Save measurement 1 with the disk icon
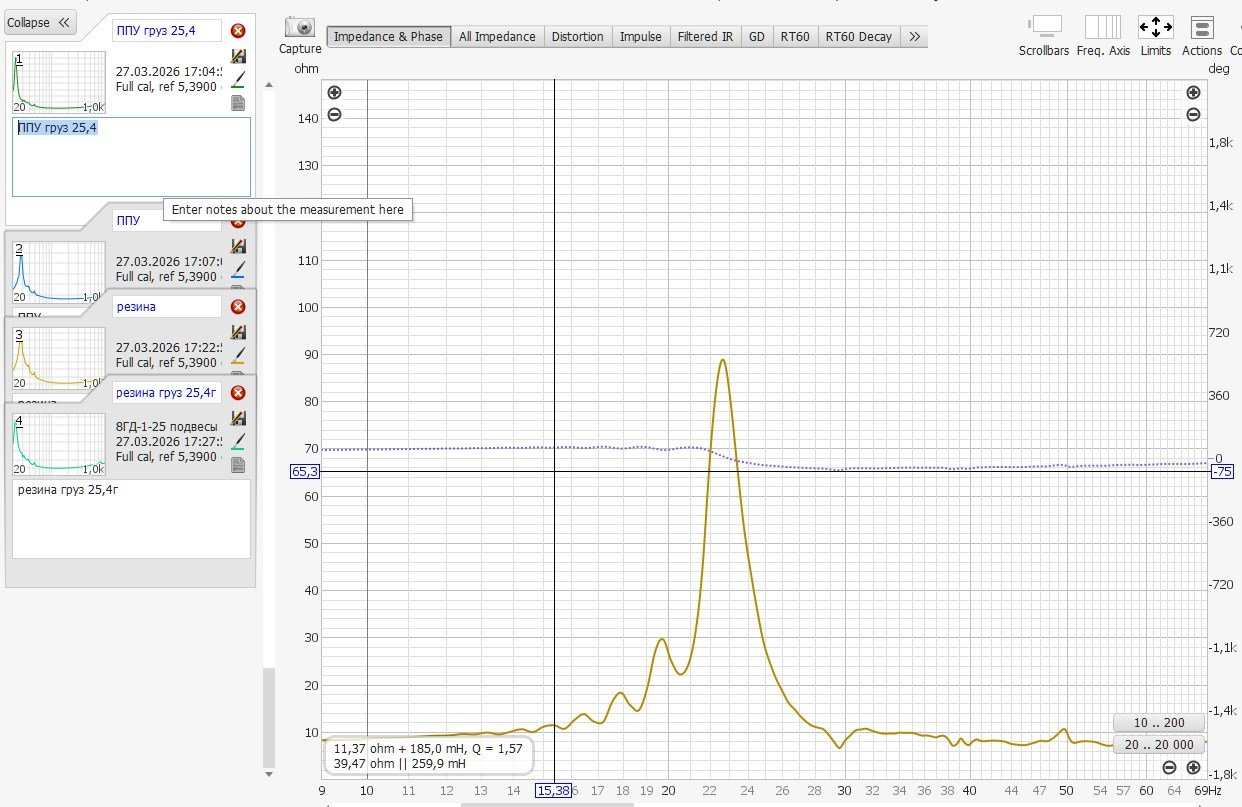The height and width of the screenshot is (807, 1242). (238, 56)
